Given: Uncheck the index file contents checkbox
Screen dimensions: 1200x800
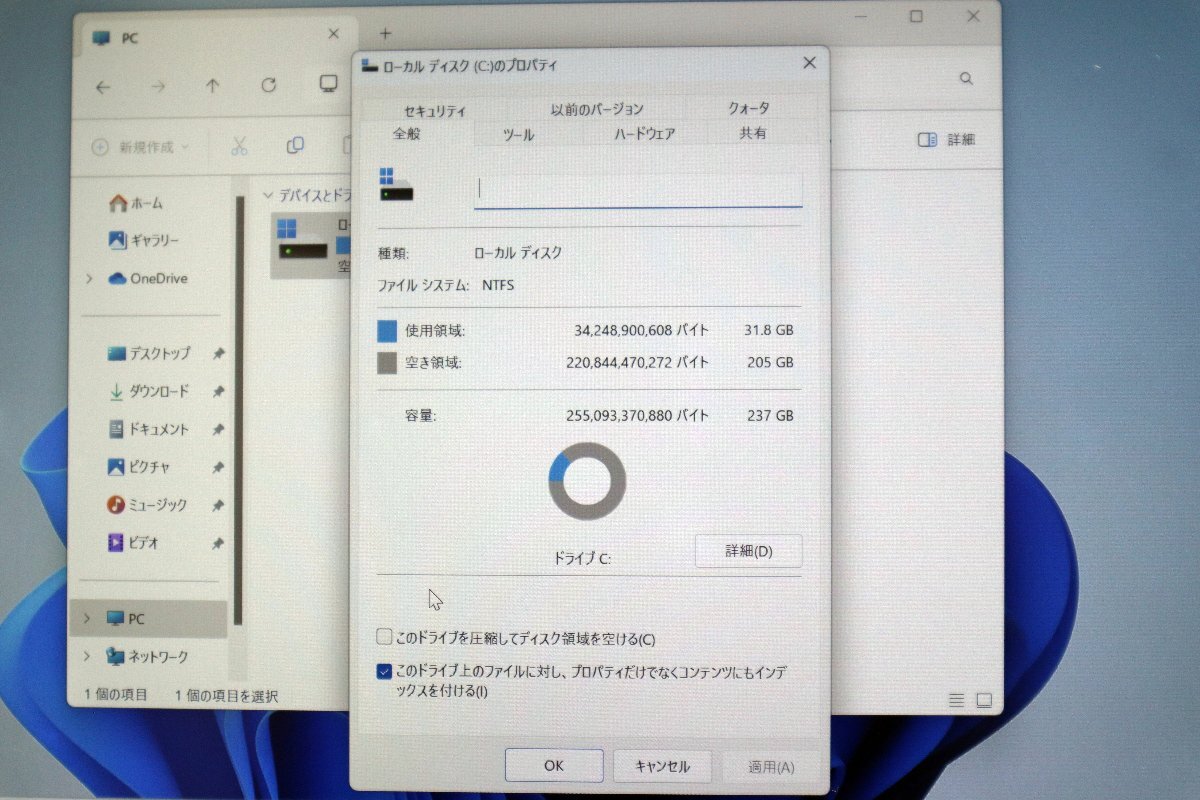Looking at the screenshot, I should tap(384, 672).
